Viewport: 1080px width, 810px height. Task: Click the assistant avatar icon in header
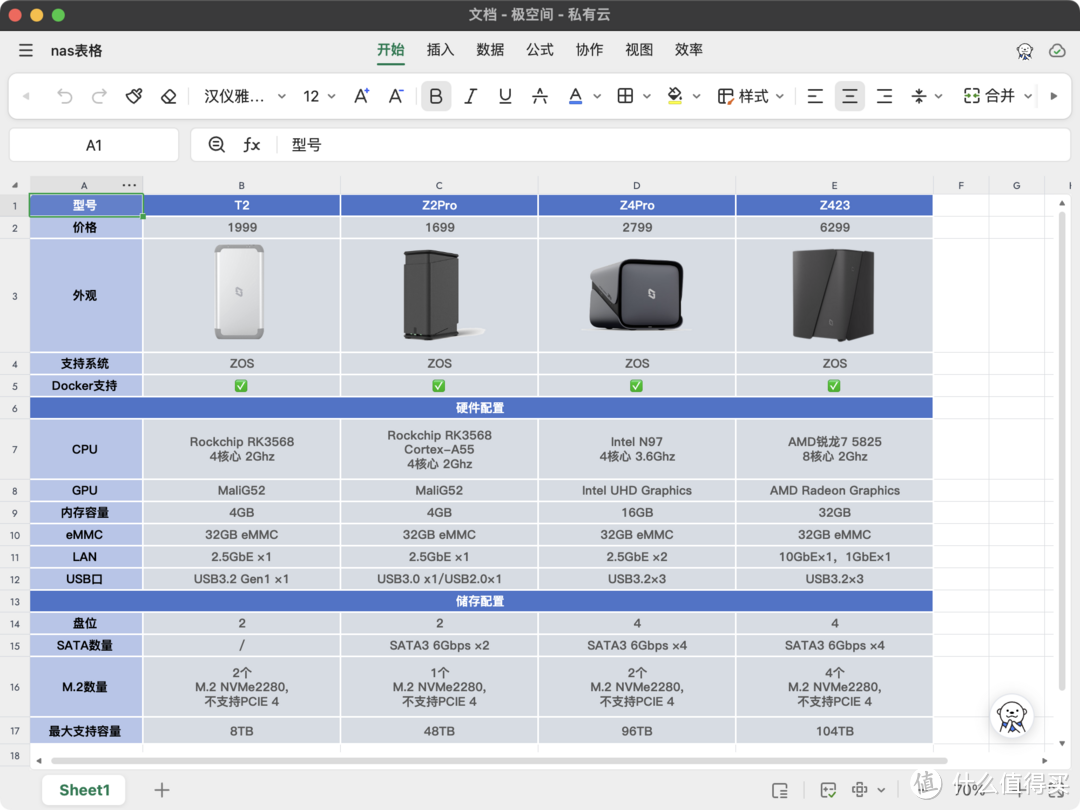pos(1025,51)
